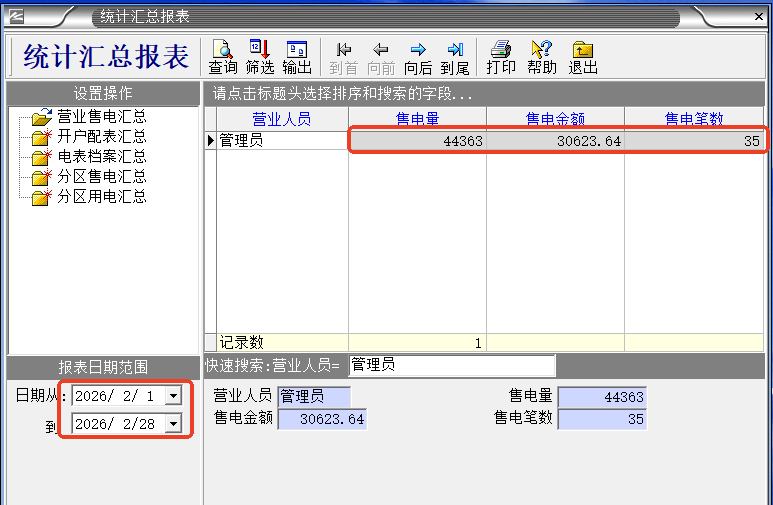Click the 输出 export icon
The height and width of the screenshot is (505, 773).
tap(297, 57)
